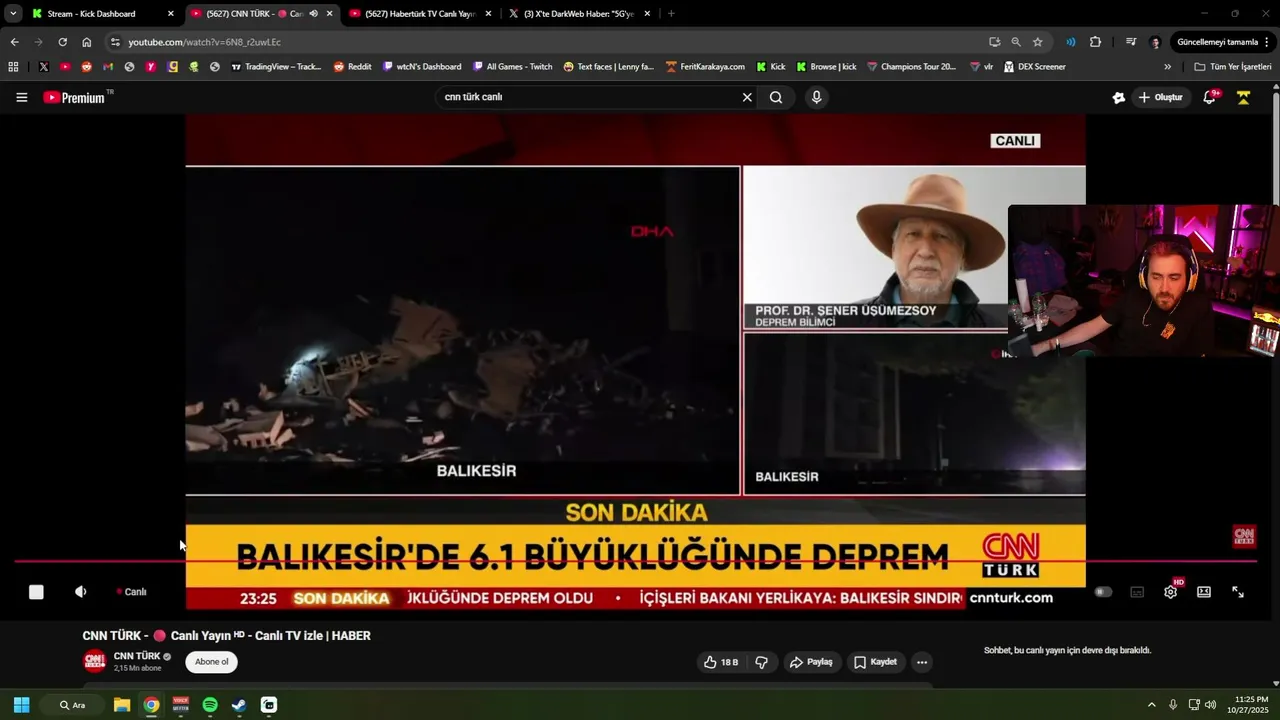Subscribe using the Abone ol button
Viewport: 1280px width, 720px height.
[x=211, y=662]
